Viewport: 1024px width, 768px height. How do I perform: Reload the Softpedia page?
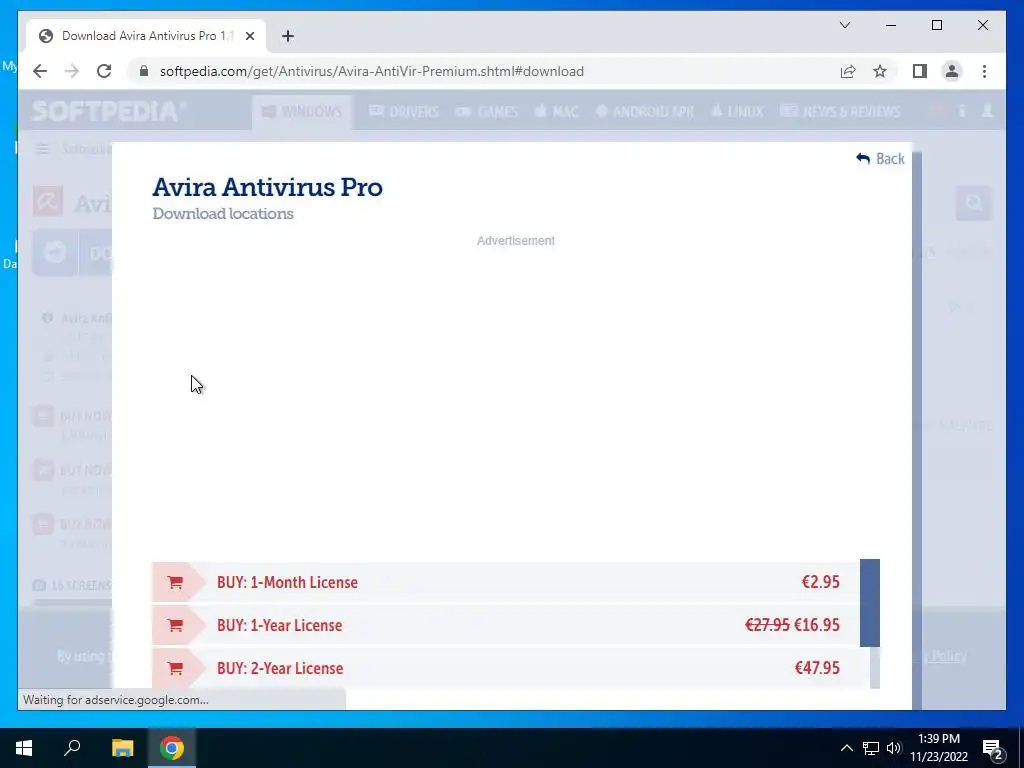[104, 71]
